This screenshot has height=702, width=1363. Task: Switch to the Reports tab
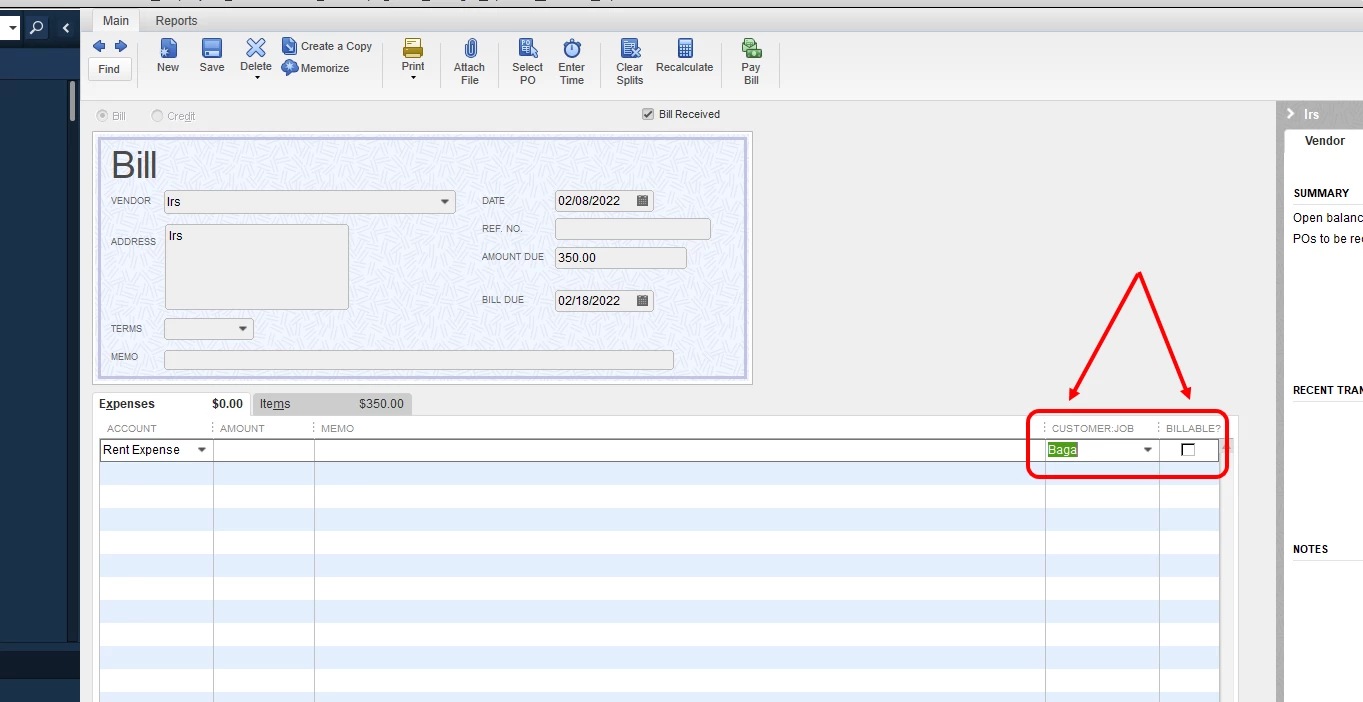(x=176, y=20)
